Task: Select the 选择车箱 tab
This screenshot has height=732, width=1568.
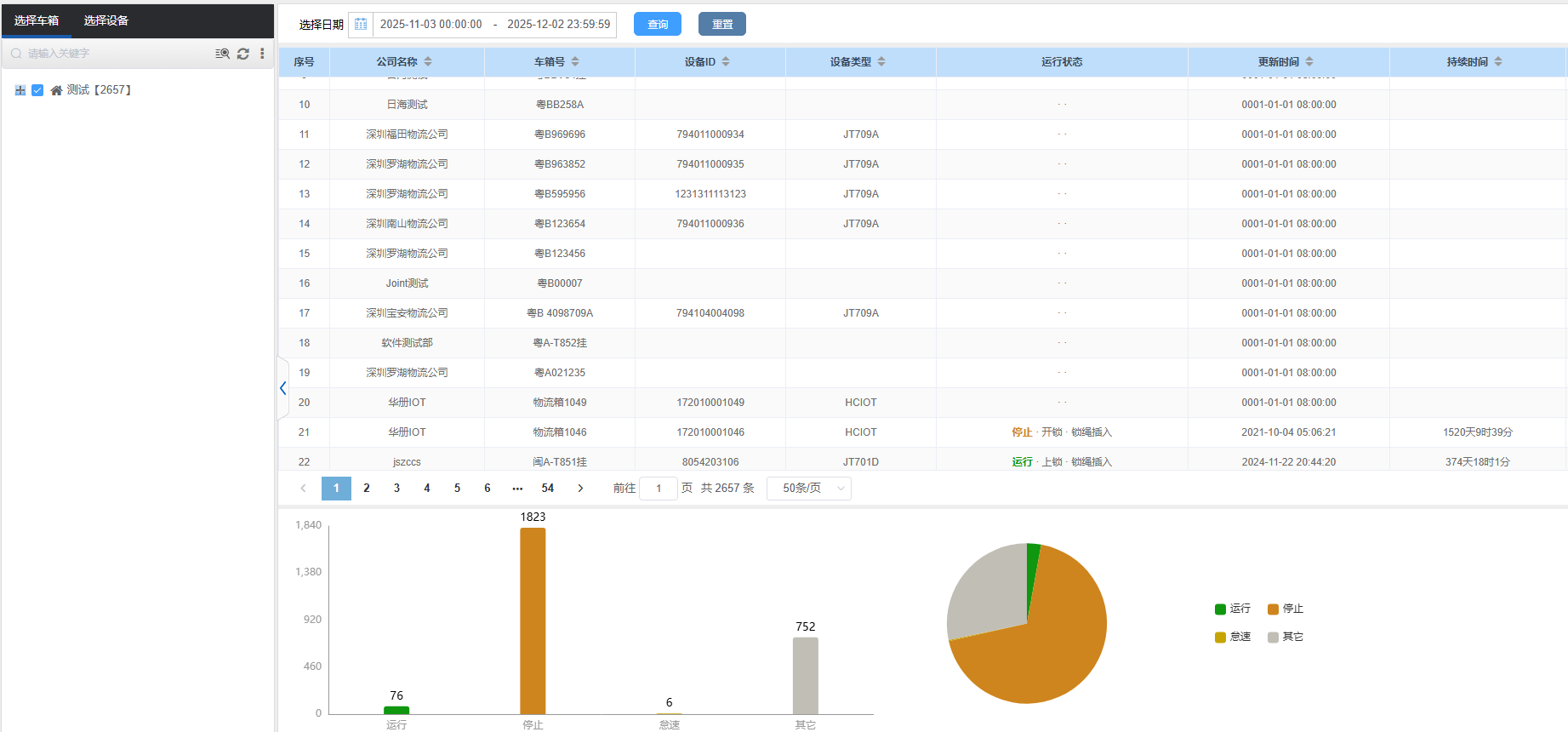Action: point(37,20)
